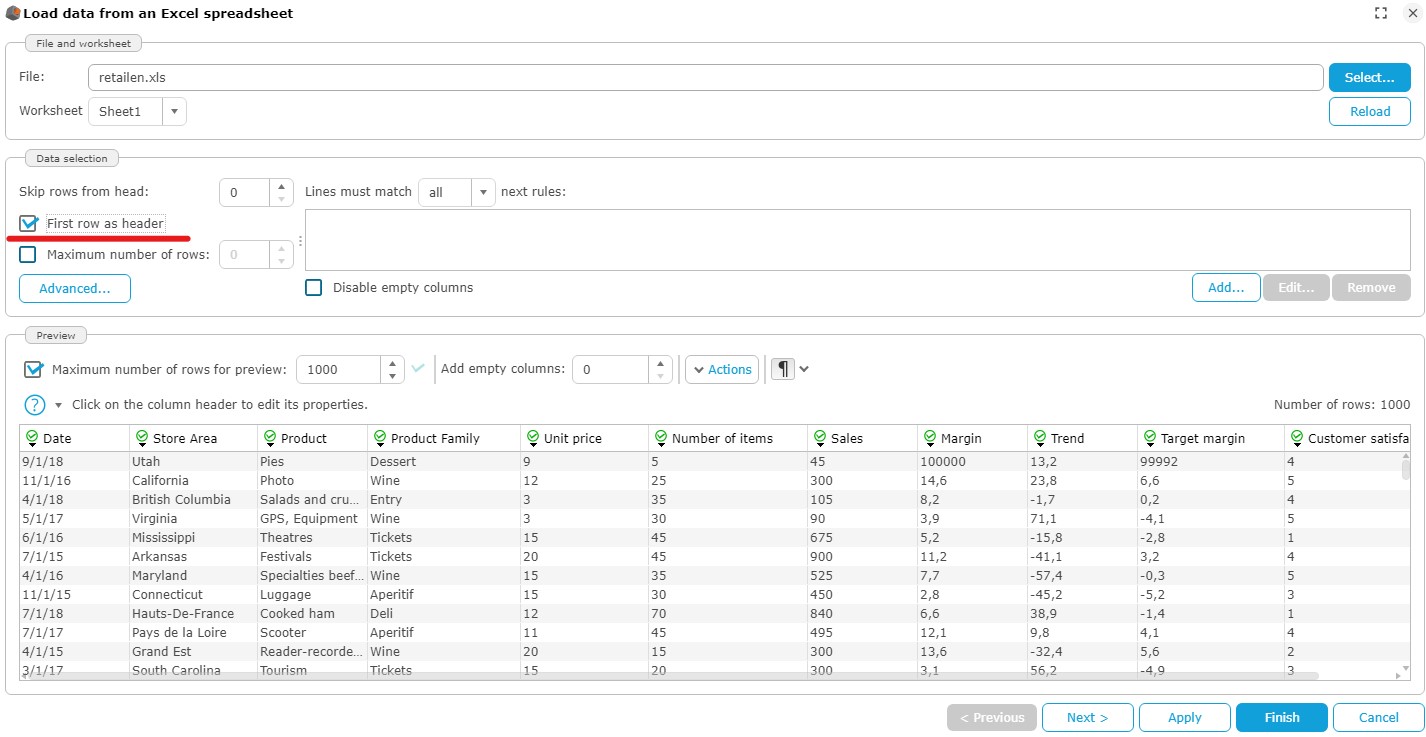Click the green status icon on Product column
The width and height of the screenshot is (1426, 737).
click(x=270, y=437)
